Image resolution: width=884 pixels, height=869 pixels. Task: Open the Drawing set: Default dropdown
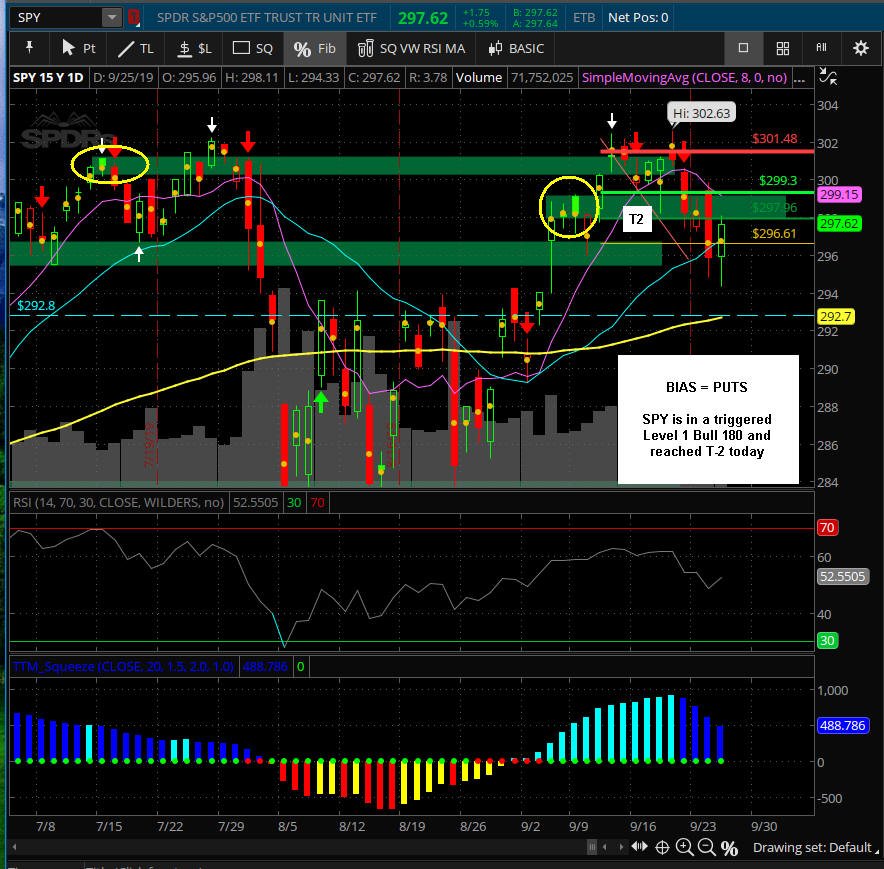coord(815,847)
